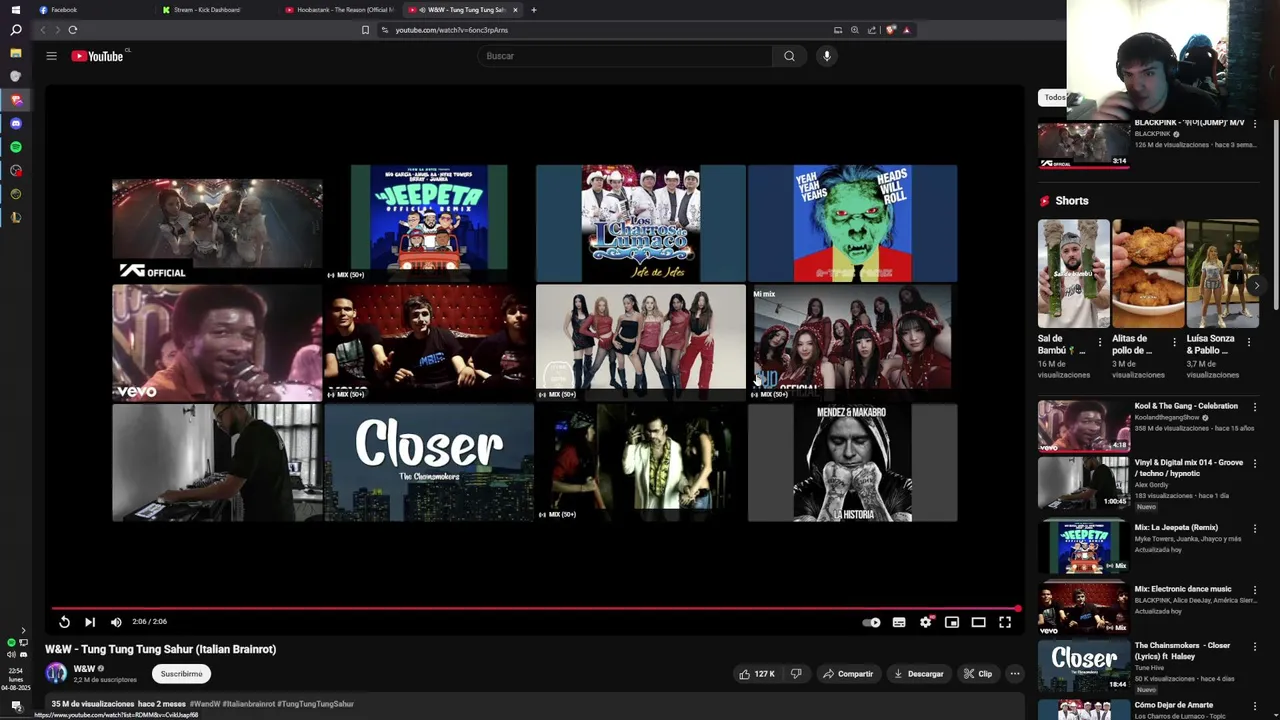Open Kool & The Gang - Celebration sidebar video
Screen dimensions: 1280x720
point(1147,427)
